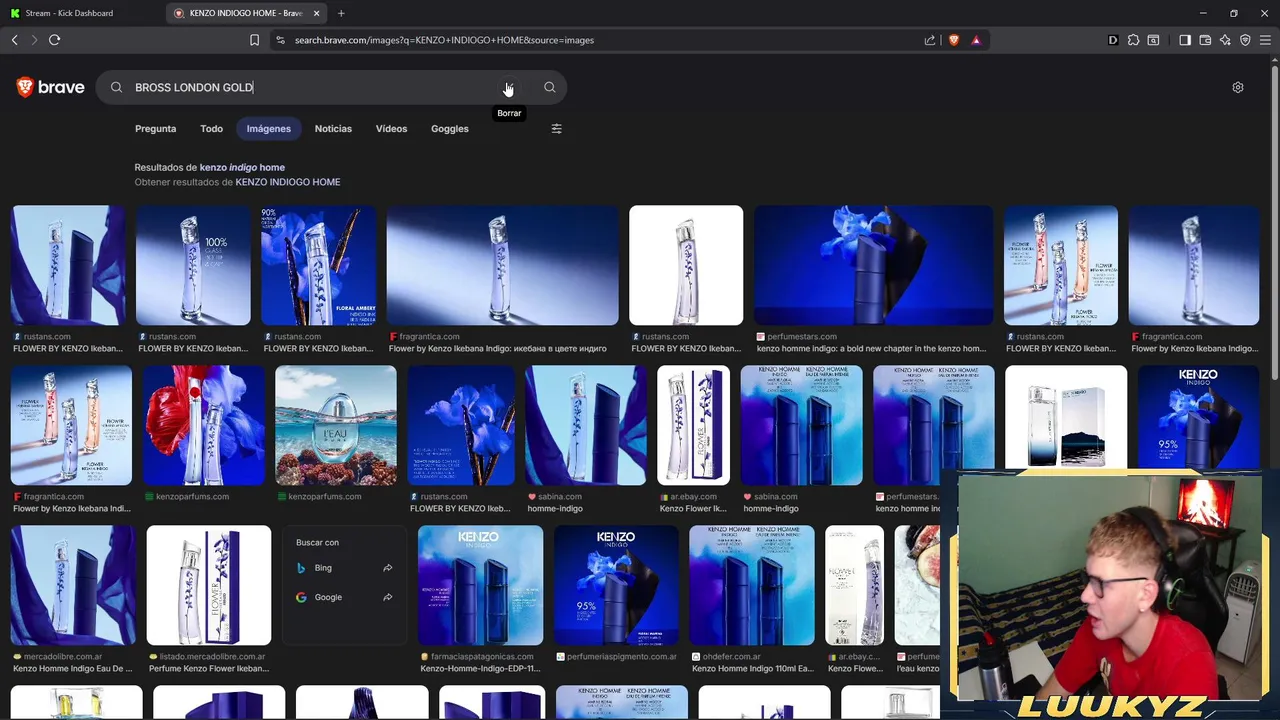Viewport: 1280px width, 720px height.
Task: Search image with Google
Action: point(344,597)
